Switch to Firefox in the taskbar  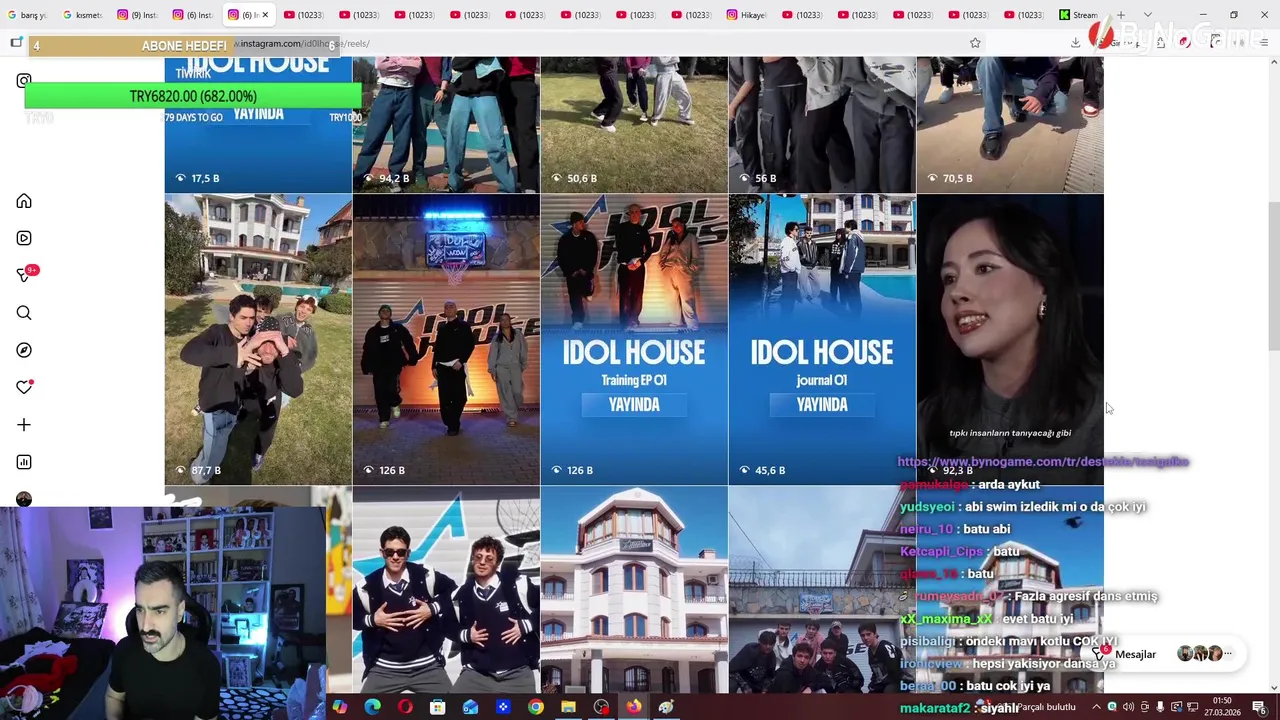(634, 707)
